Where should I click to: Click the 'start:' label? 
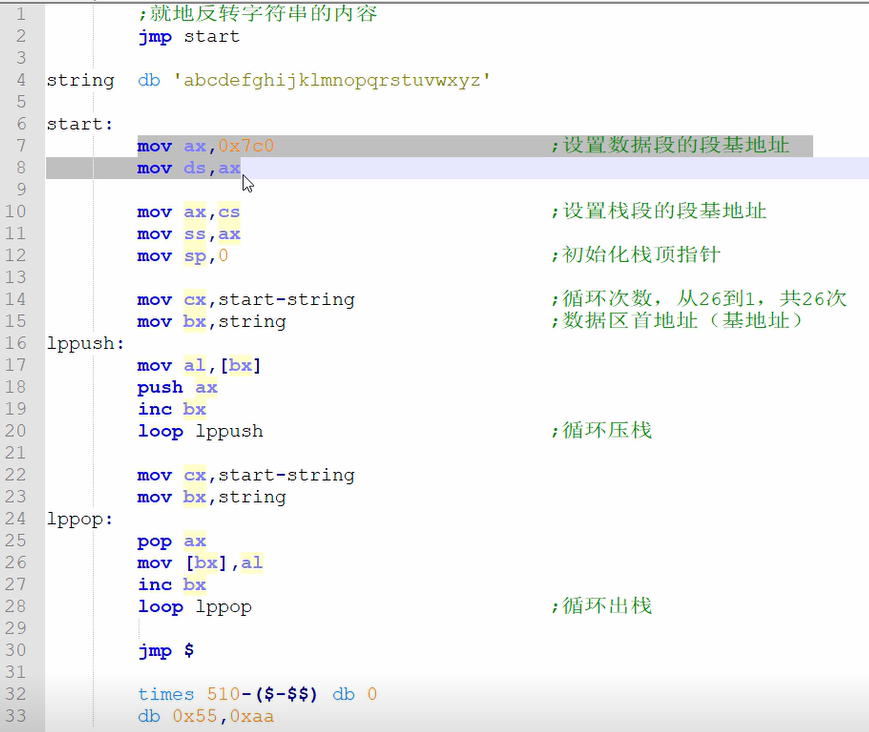pos(80,124)
